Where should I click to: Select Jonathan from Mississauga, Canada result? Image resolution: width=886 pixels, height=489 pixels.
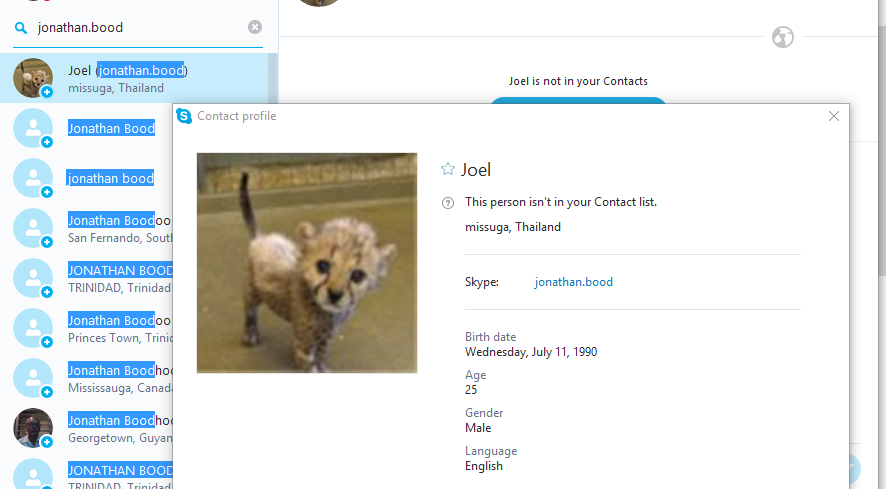[x=86, y=378]
